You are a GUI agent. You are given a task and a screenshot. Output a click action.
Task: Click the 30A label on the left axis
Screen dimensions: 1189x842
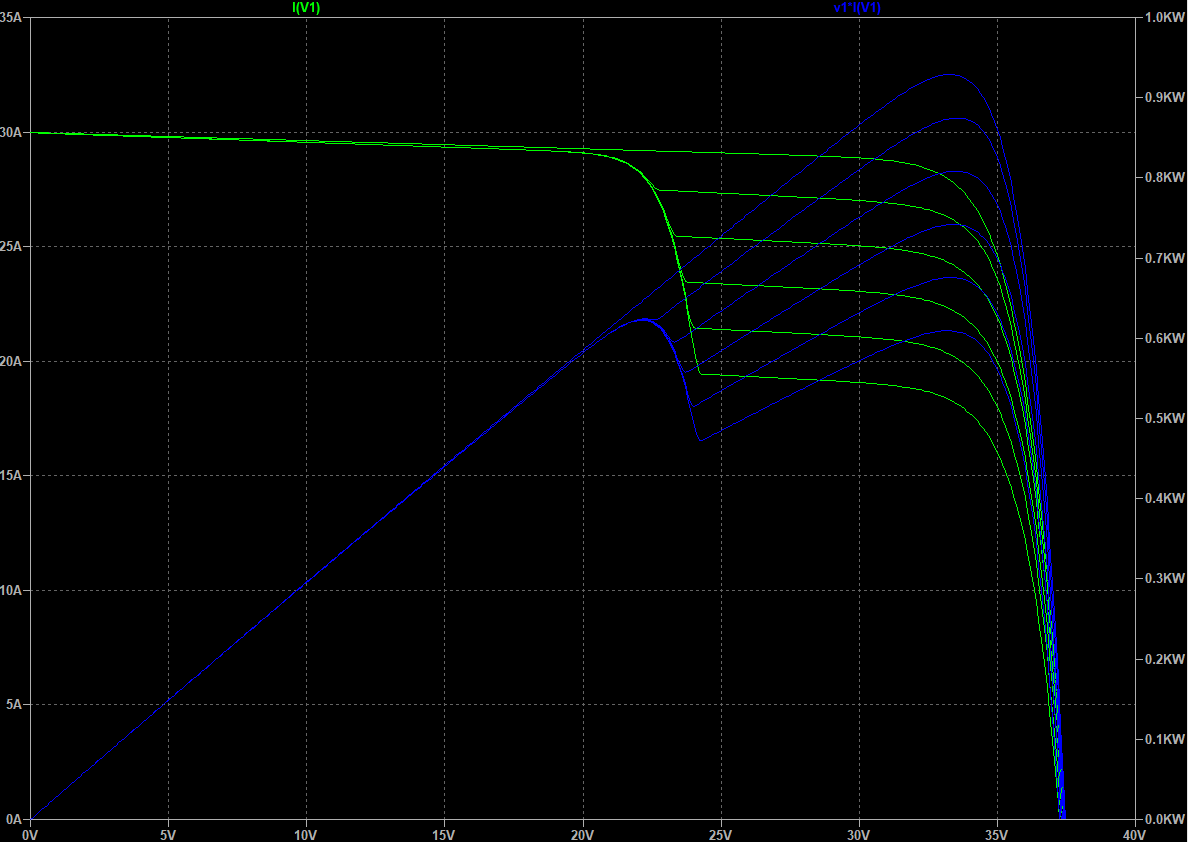click(12, 133)
